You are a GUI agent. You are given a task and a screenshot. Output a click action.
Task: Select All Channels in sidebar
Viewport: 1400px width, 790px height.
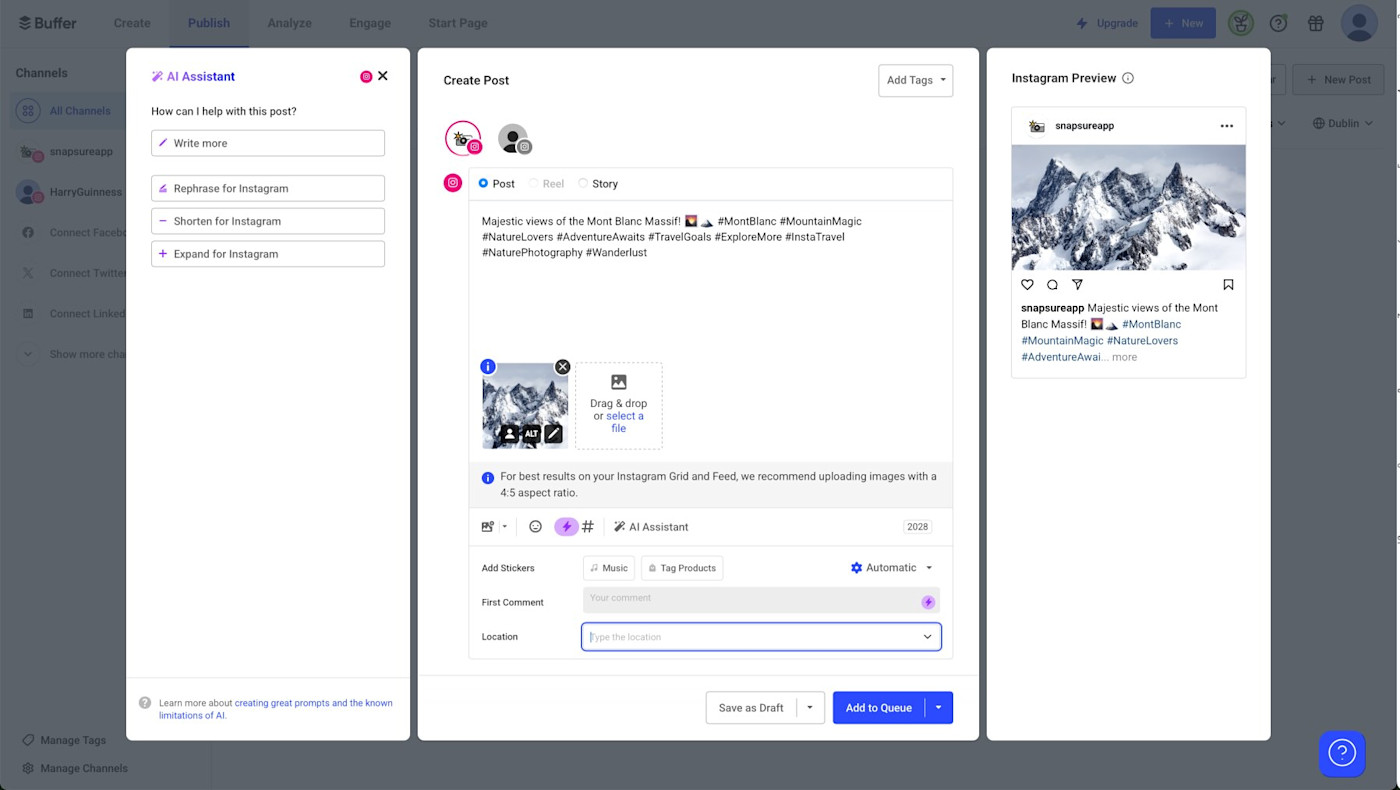68,111
